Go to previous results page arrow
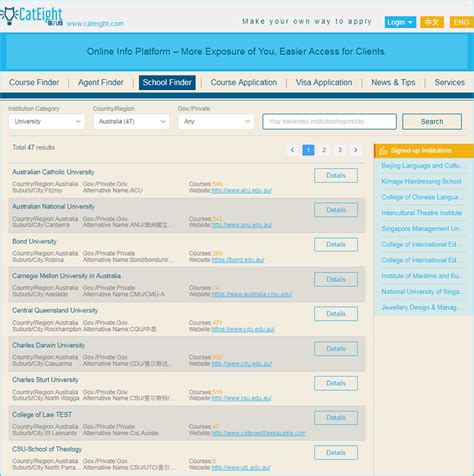 point(292,150)
